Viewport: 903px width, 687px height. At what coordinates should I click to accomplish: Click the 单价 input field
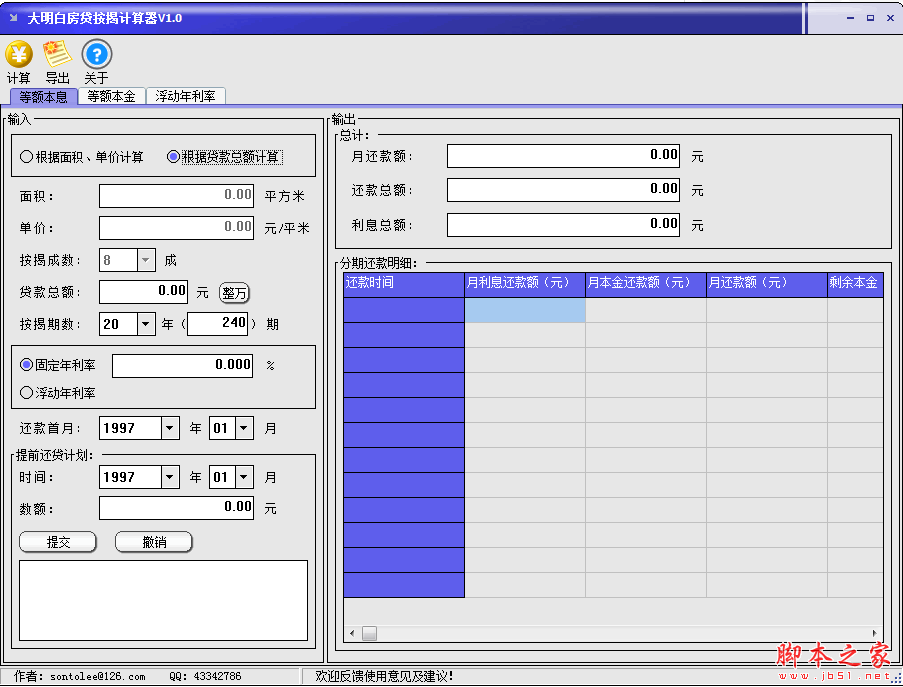[x=176, y=227]
